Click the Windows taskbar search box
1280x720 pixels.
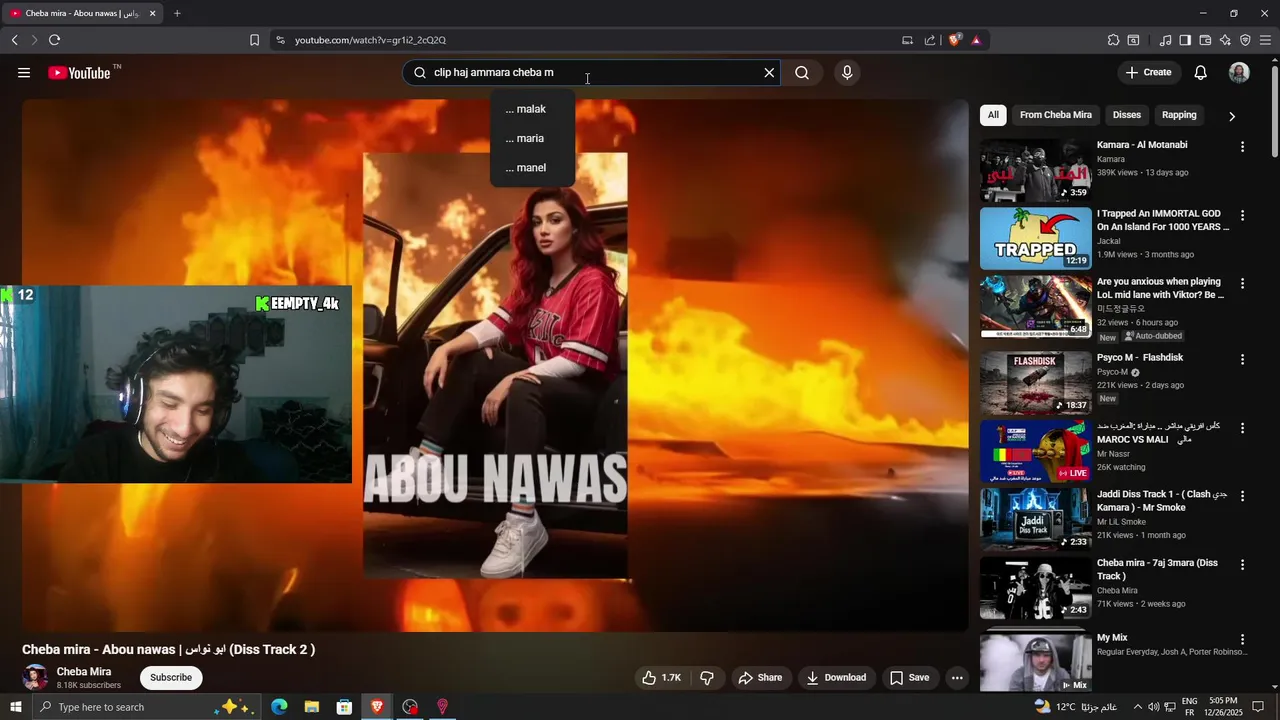(x=146, y=707)
